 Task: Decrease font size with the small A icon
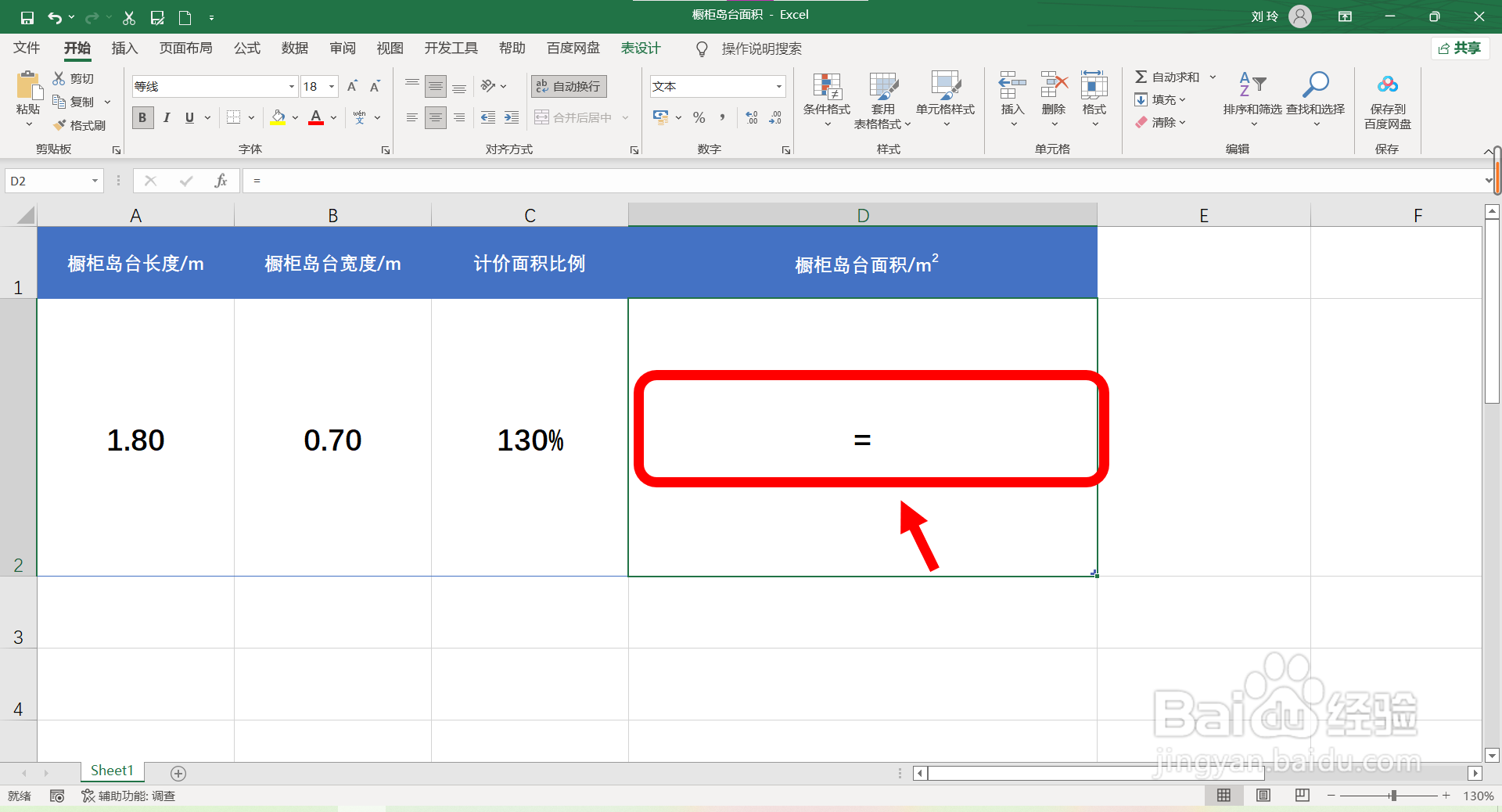coord(375,86)
